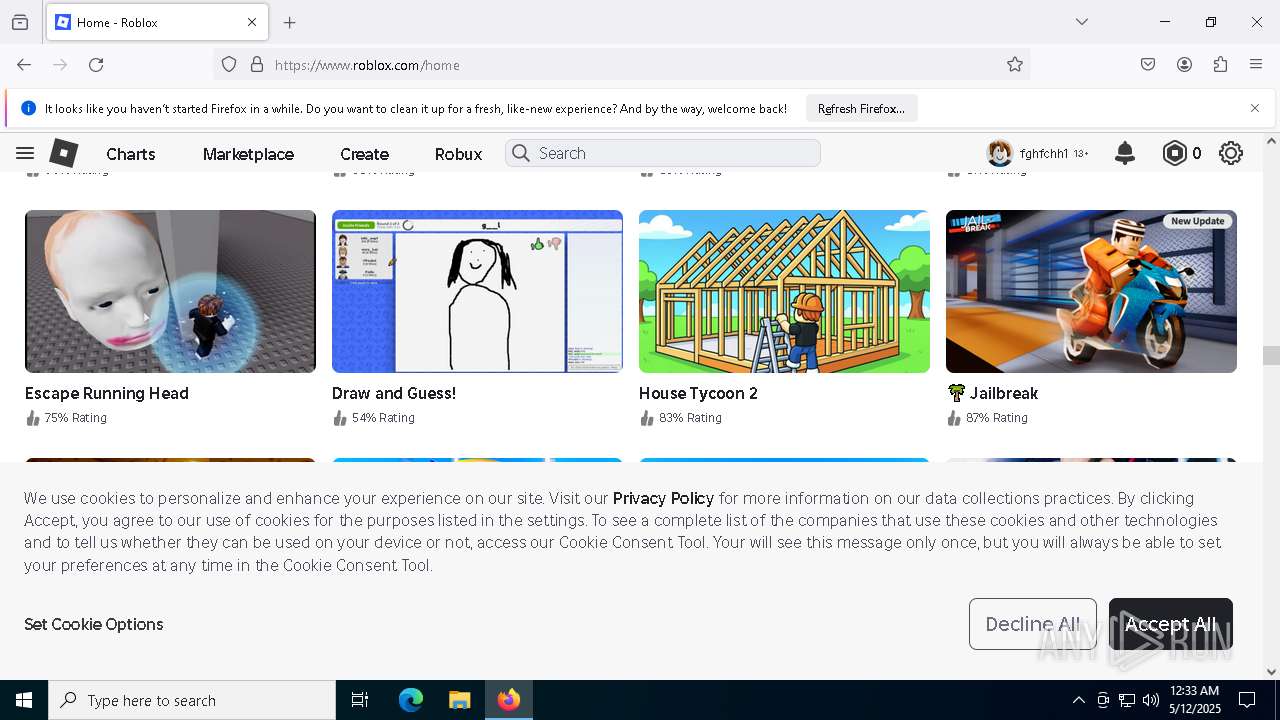
Task: Focus the Roblox search field
Action: [663, 153]
